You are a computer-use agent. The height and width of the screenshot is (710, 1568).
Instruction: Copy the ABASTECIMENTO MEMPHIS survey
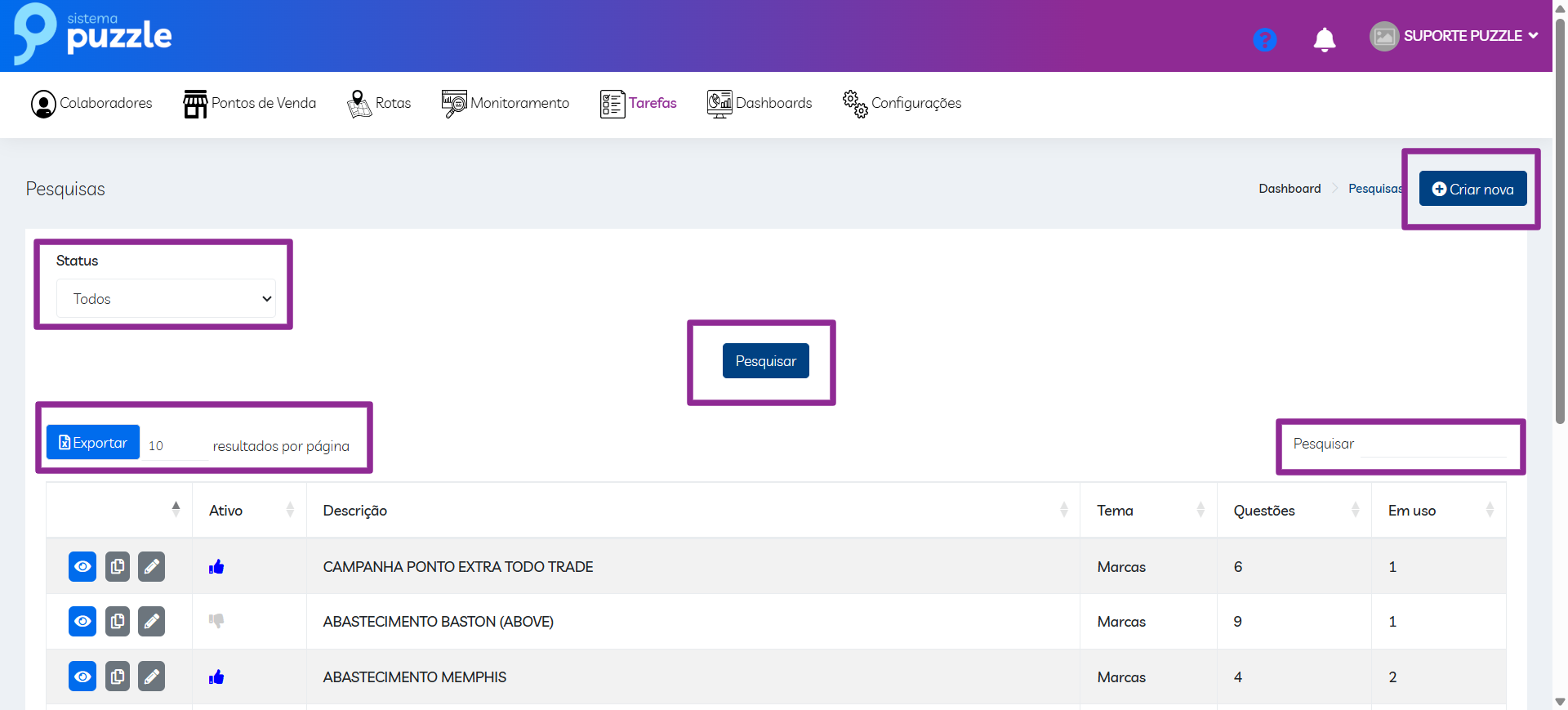point(118,677)
